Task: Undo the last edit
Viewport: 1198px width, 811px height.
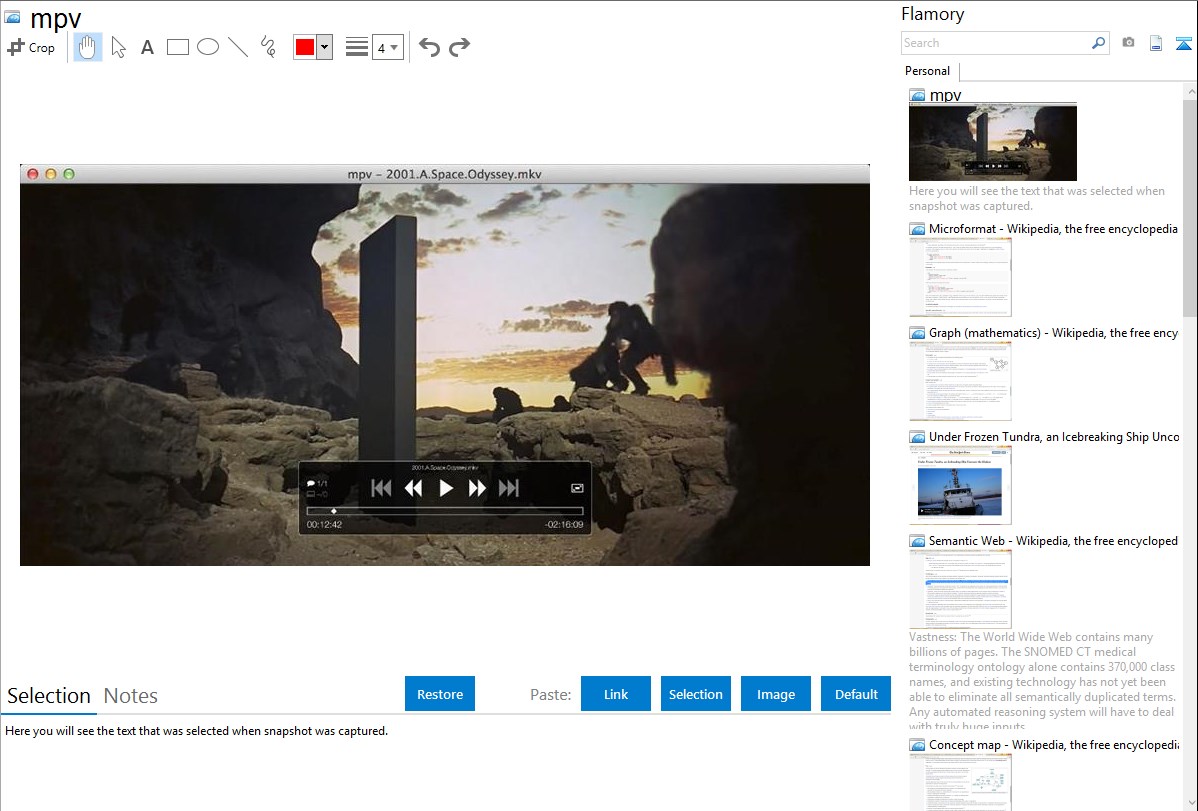Action: (429, 47)
